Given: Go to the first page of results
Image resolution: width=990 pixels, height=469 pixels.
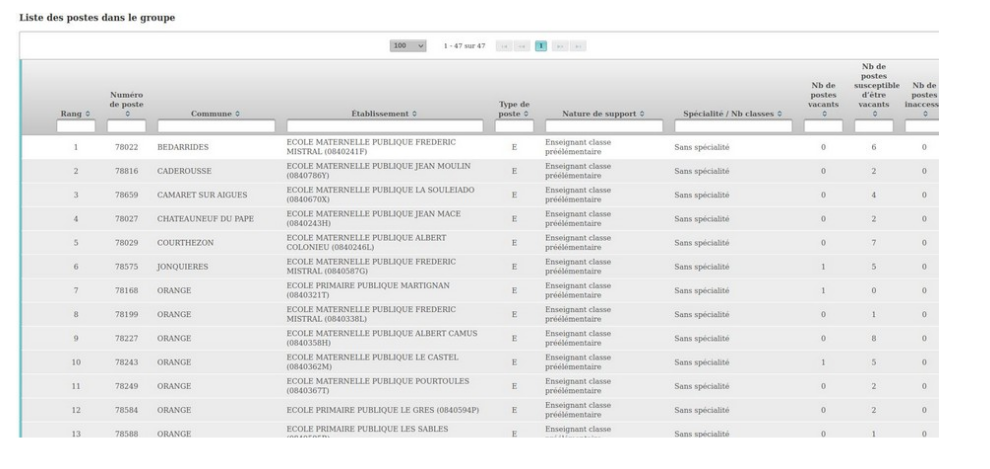Looking at the screenshot, I should (x=505, y=46).
